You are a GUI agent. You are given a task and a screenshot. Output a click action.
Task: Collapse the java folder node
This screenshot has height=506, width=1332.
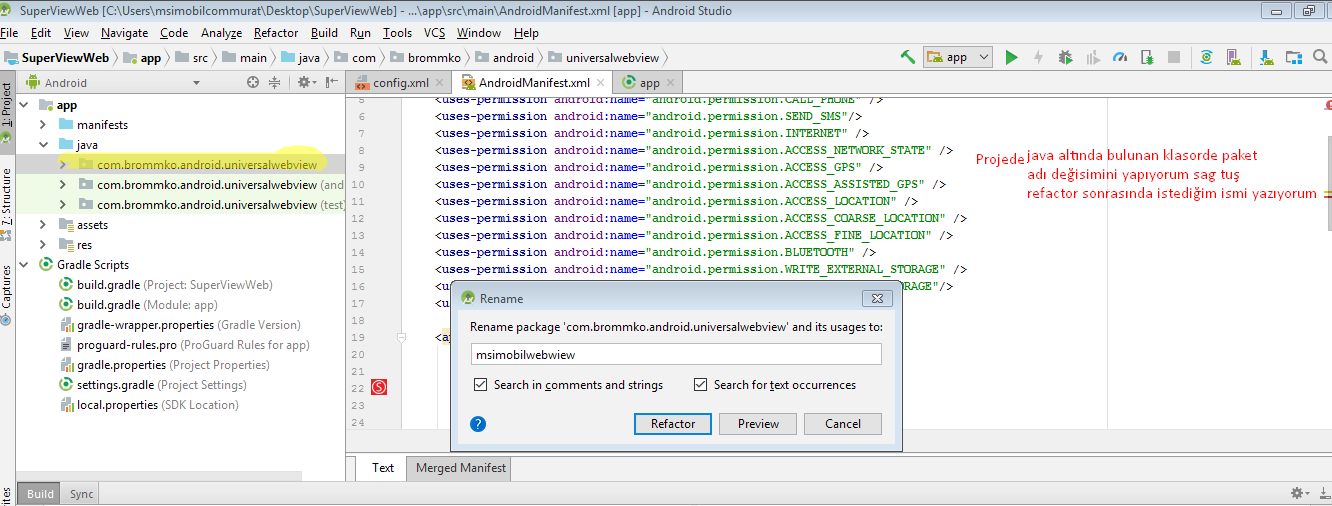click(43, 145)
